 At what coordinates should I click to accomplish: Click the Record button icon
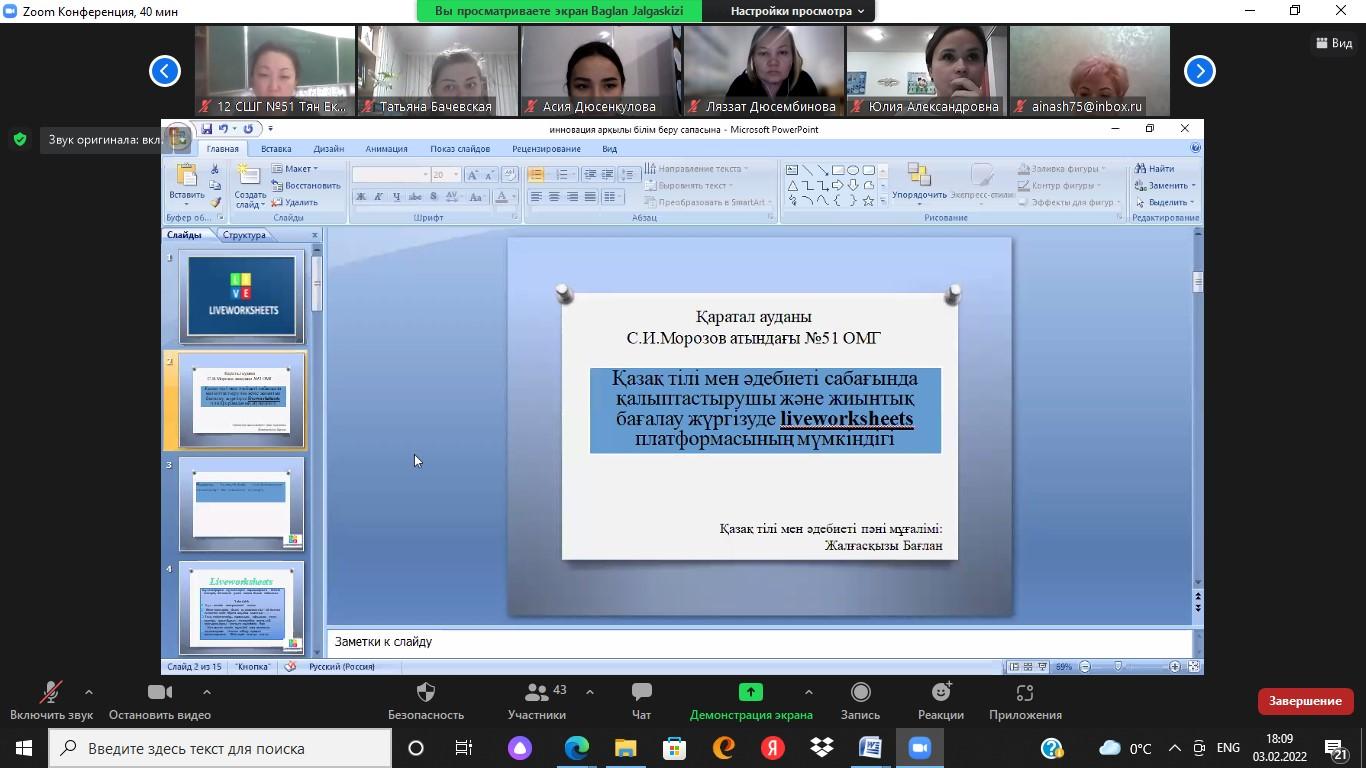click(860, 693)
